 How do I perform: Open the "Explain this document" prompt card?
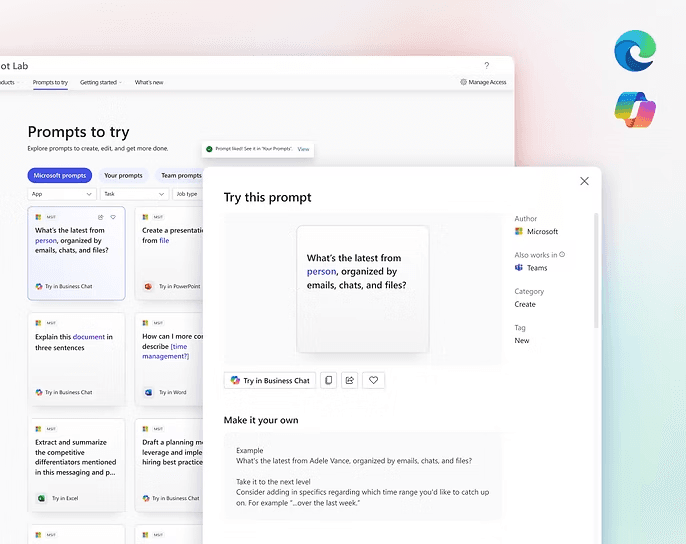click(77, 359)
